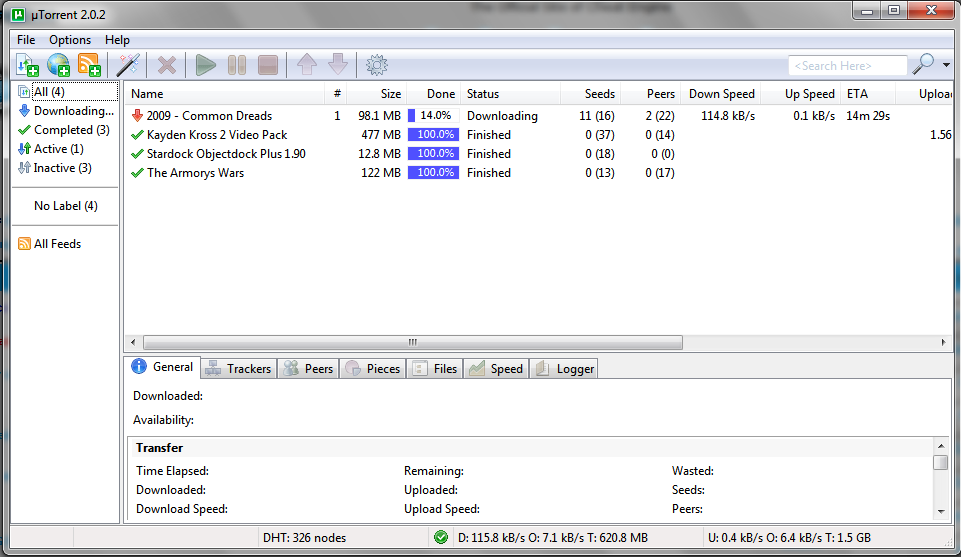The height and width of the screenshot is (557, 961).
Task: Click the Search Here input field
Action: click(848, 66)
